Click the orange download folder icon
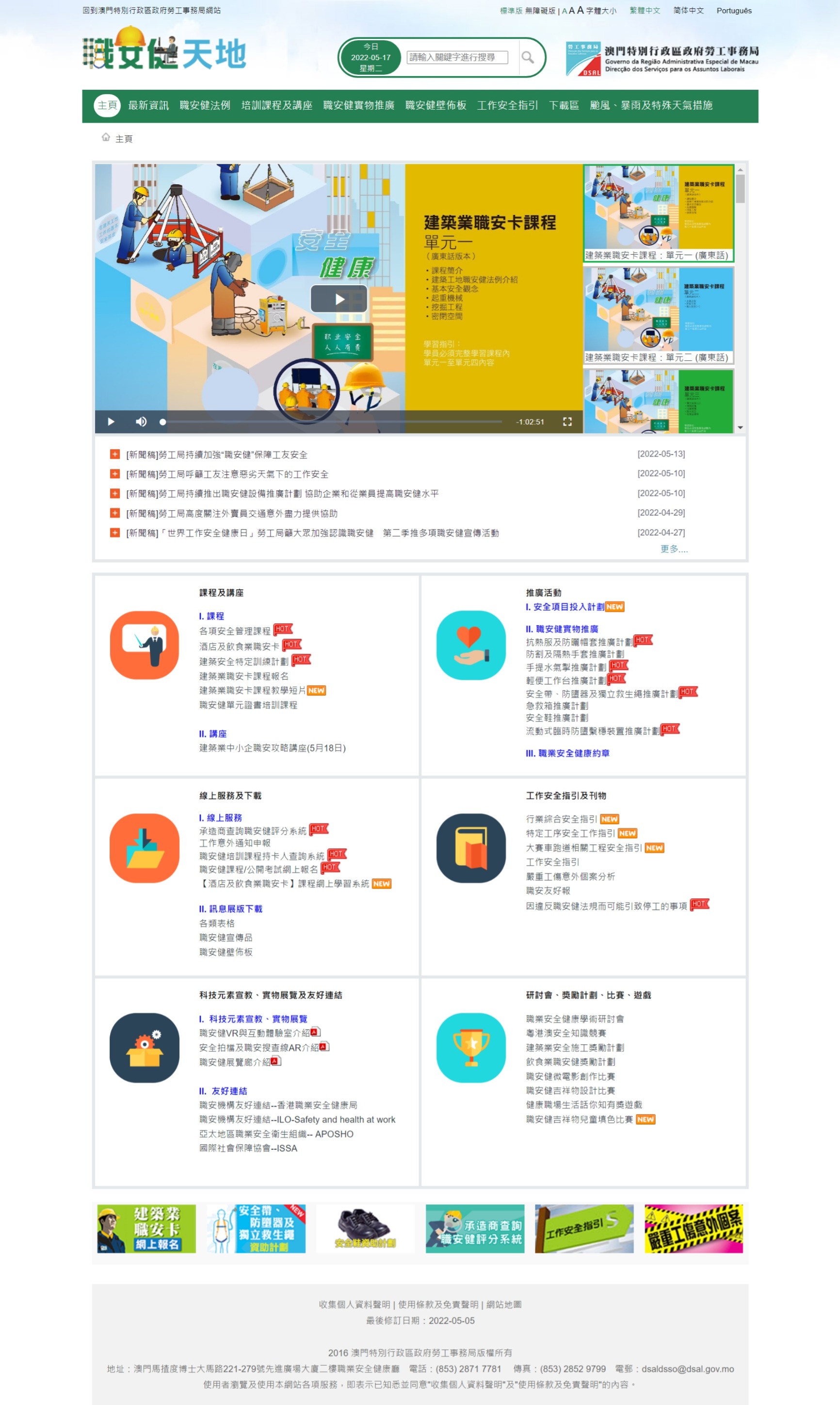 pyautogui.click(x=145, y=848)
